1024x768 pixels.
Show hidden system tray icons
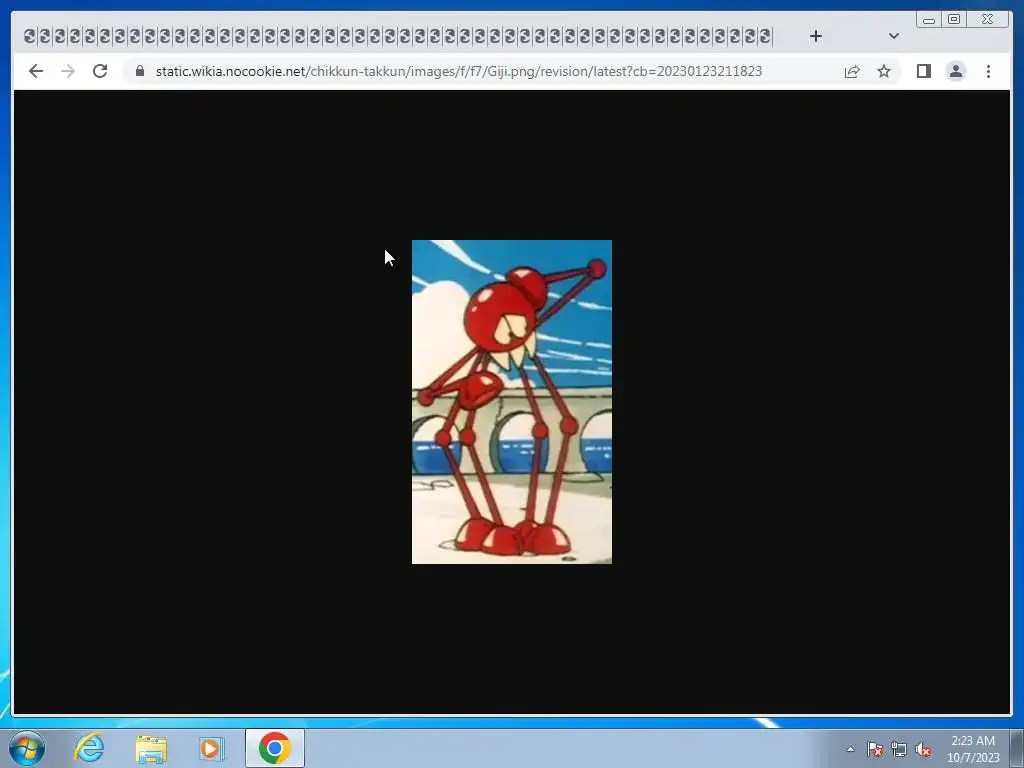click(850, 749)
